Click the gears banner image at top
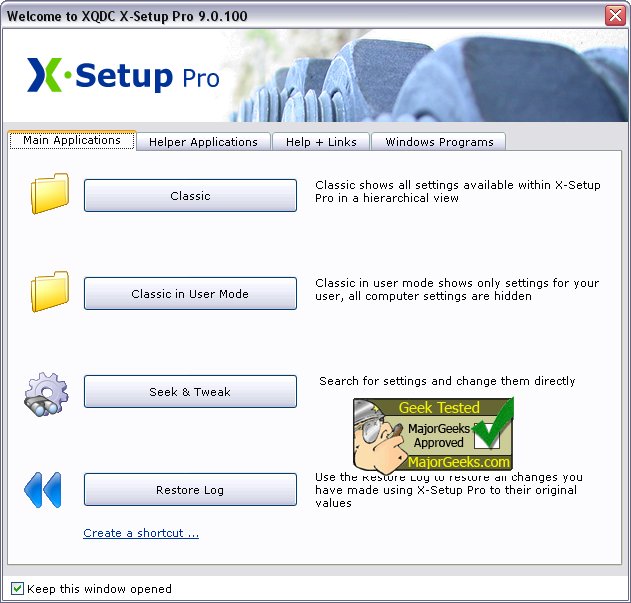Screen dimensions: 631x603 [x=429, y=76]
